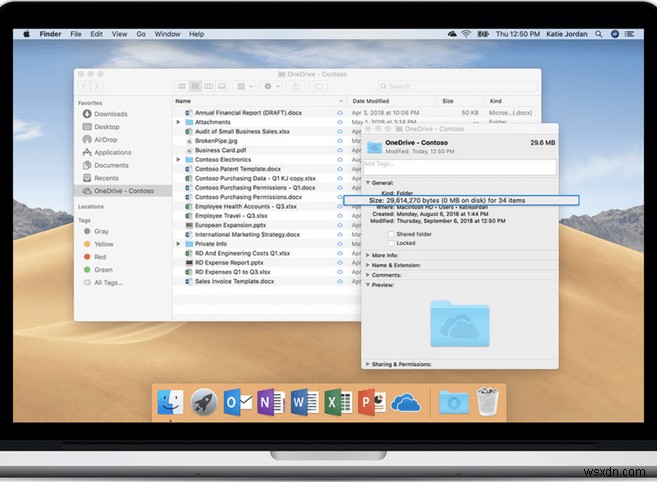Open OneDrive cloud icon in Dock
Viewport: 657px width, 482px height.
[x=406, y=403]
